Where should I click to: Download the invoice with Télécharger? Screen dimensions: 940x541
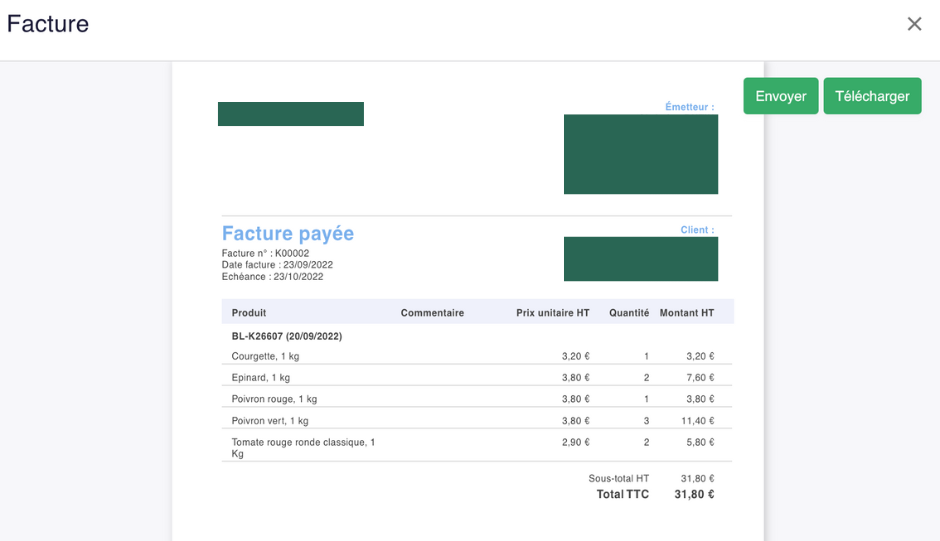(872, 96)
